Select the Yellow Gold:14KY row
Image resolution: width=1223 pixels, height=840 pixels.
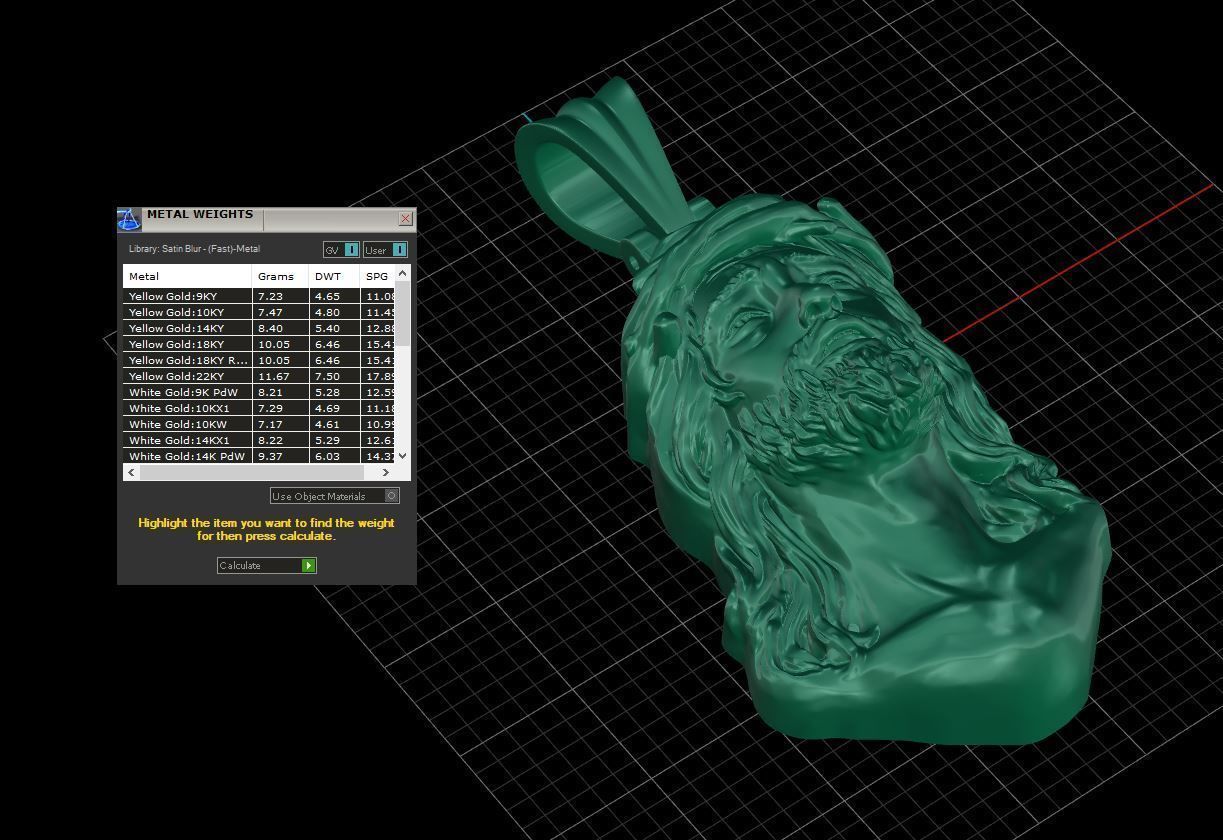[259, 328]
